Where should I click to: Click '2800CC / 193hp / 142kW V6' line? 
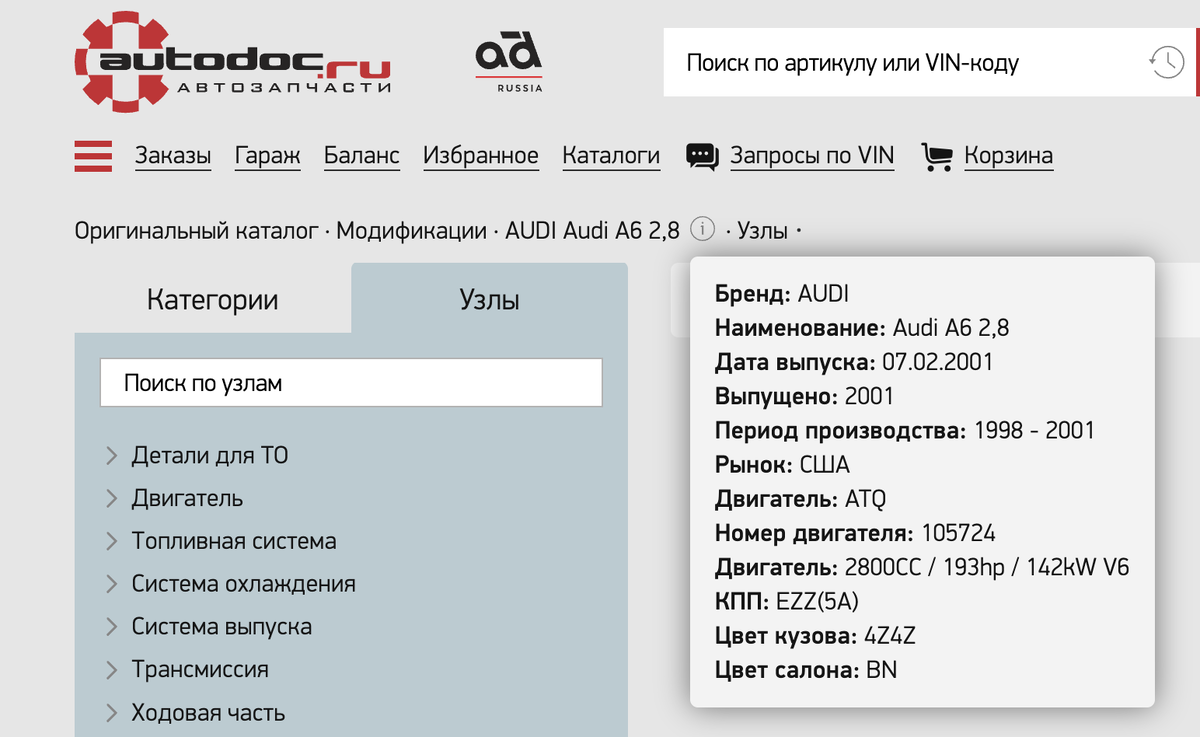point(922,567)
